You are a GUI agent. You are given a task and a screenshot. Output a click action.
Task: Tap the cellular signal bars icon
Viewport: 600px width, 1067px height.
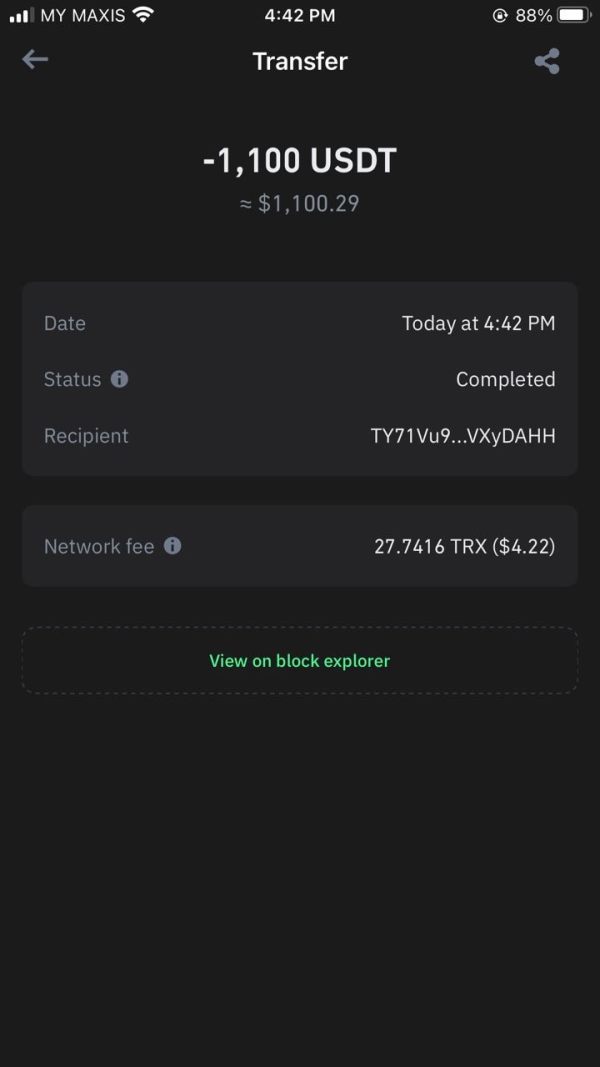pyautogui.click(x=21, y=15)
